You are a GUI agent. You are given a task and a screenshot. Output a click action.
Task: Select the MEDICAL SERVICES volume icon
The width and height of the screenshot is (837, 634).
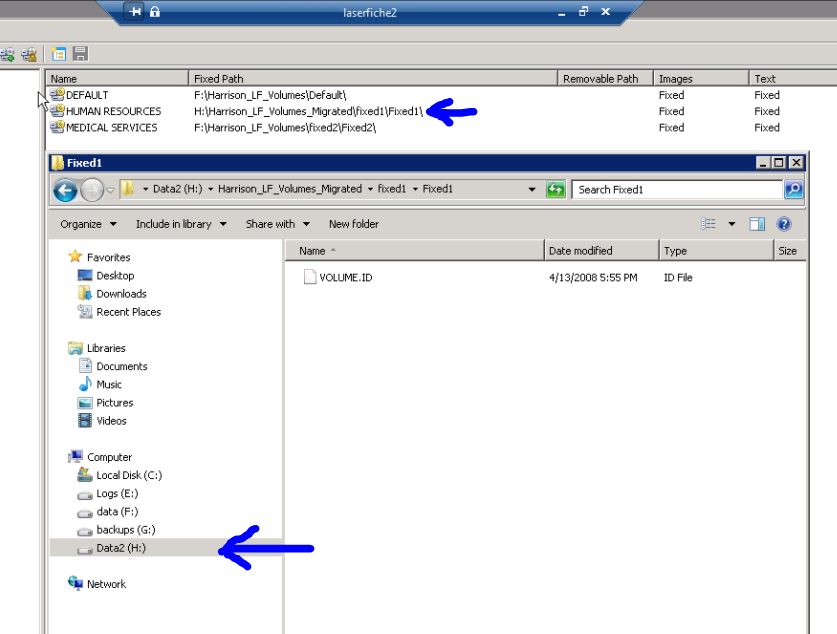[57, 127]
